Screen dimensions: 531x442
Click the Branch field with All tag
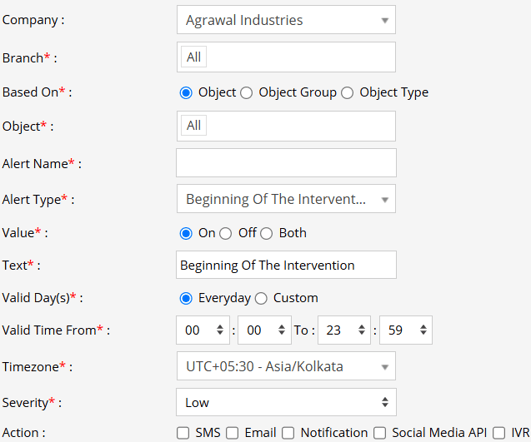click(286, 57)
